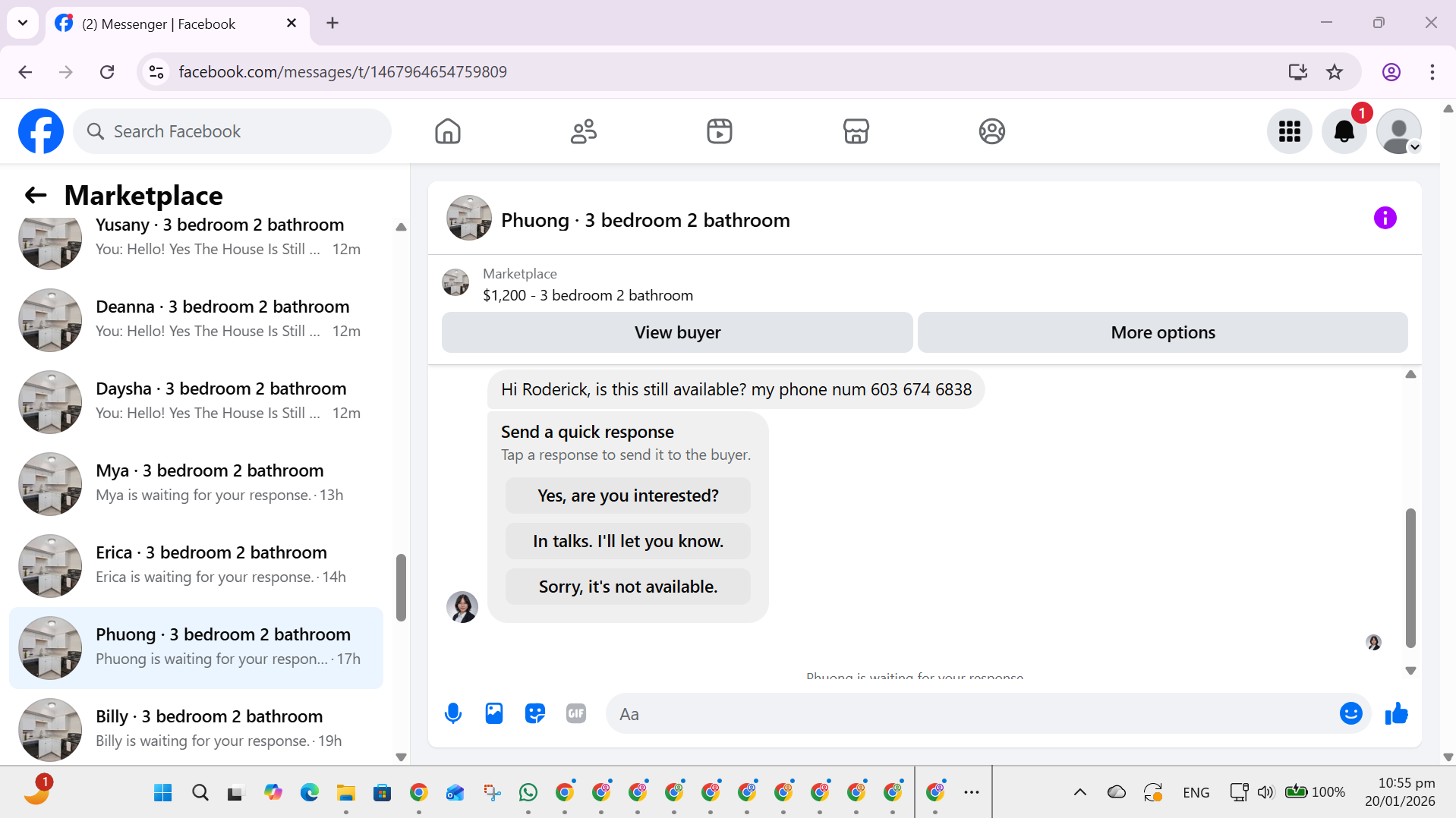Screen dimensions: 1456x818
Task: Open the notifications bell
Action: (1344, 131)
